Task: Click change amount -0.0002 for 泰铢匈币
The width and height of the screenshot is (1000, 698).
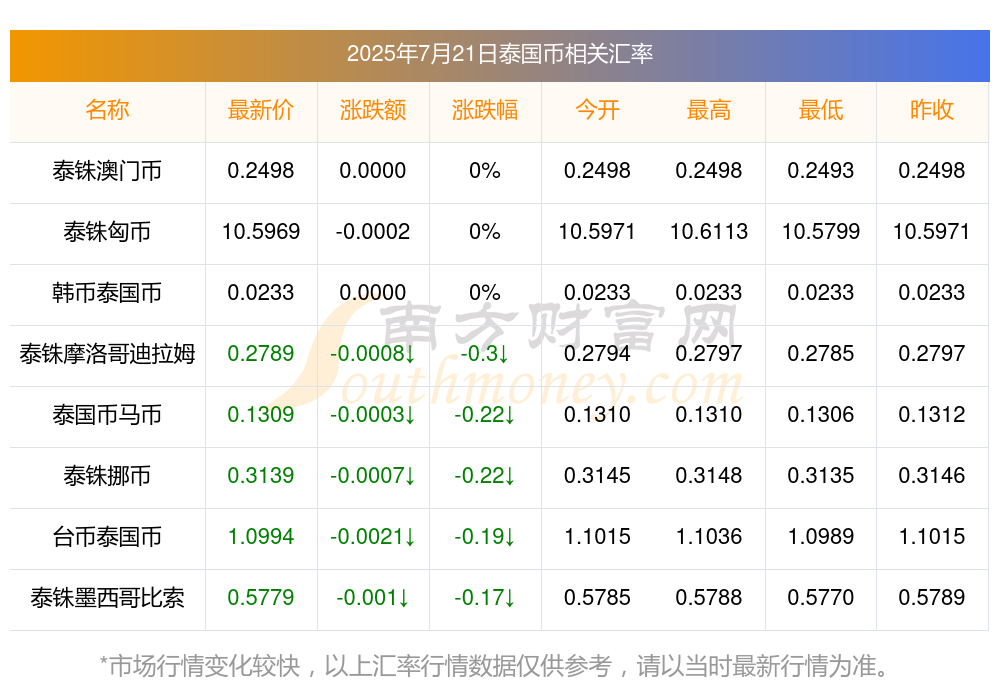Action: tap(373, 232)
